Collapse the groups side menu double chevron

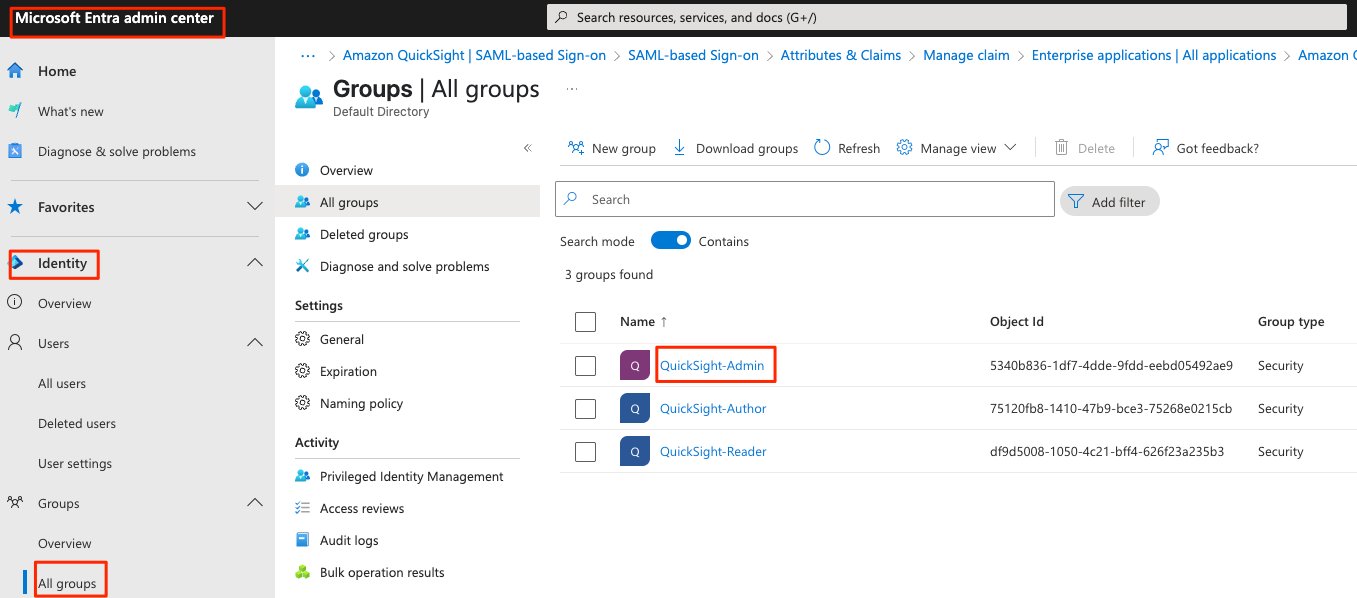[x=528, y=148]
